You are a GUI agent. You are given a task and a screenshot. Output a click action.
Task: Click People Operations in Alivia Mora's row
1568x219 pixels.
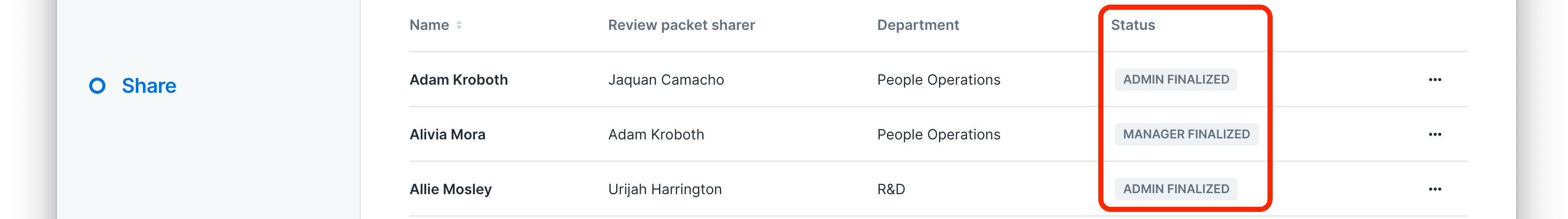coord(939,134)
